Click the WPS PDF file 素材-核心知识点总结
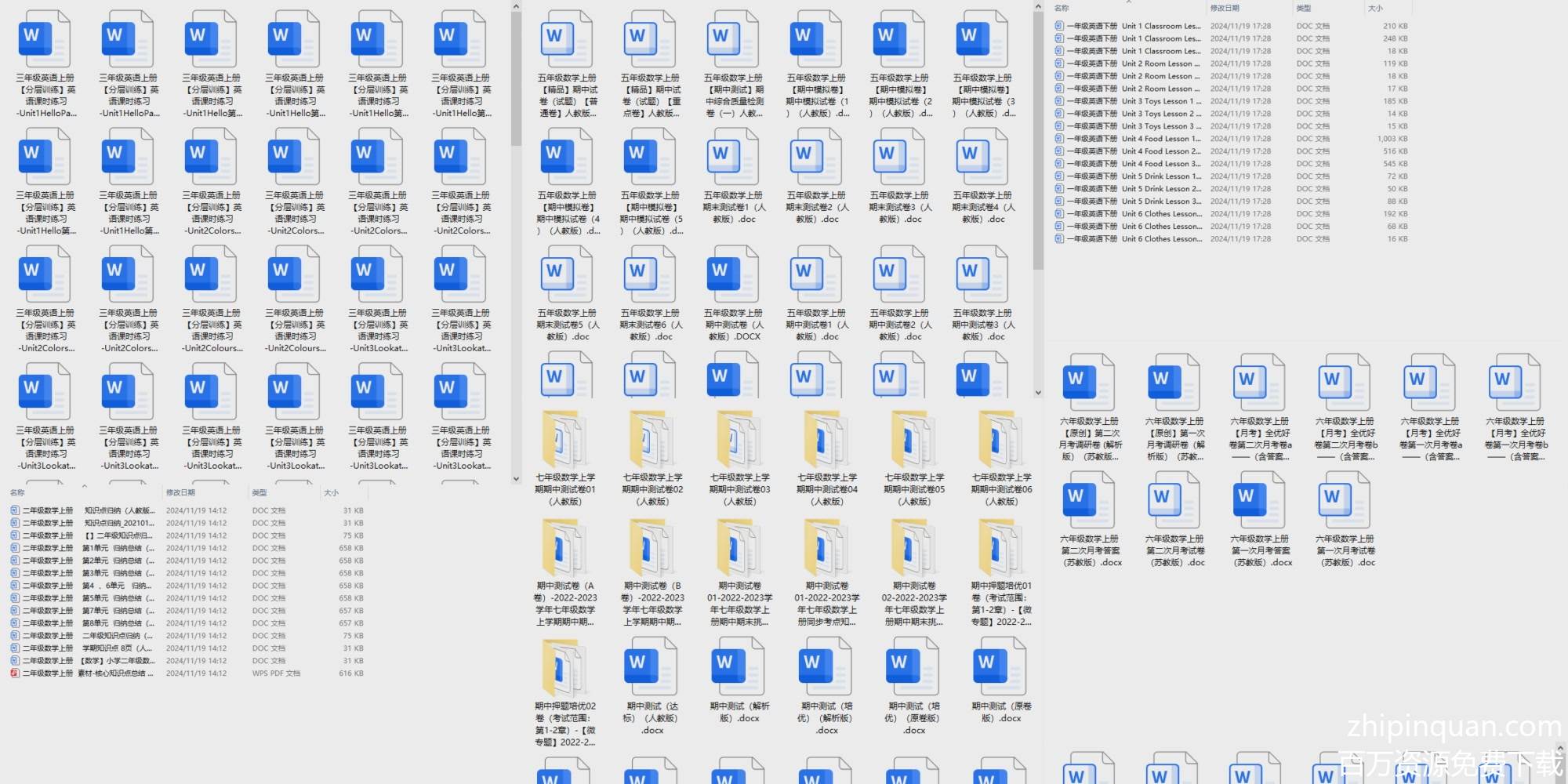 pyautogui.click(x=86, y=673)
